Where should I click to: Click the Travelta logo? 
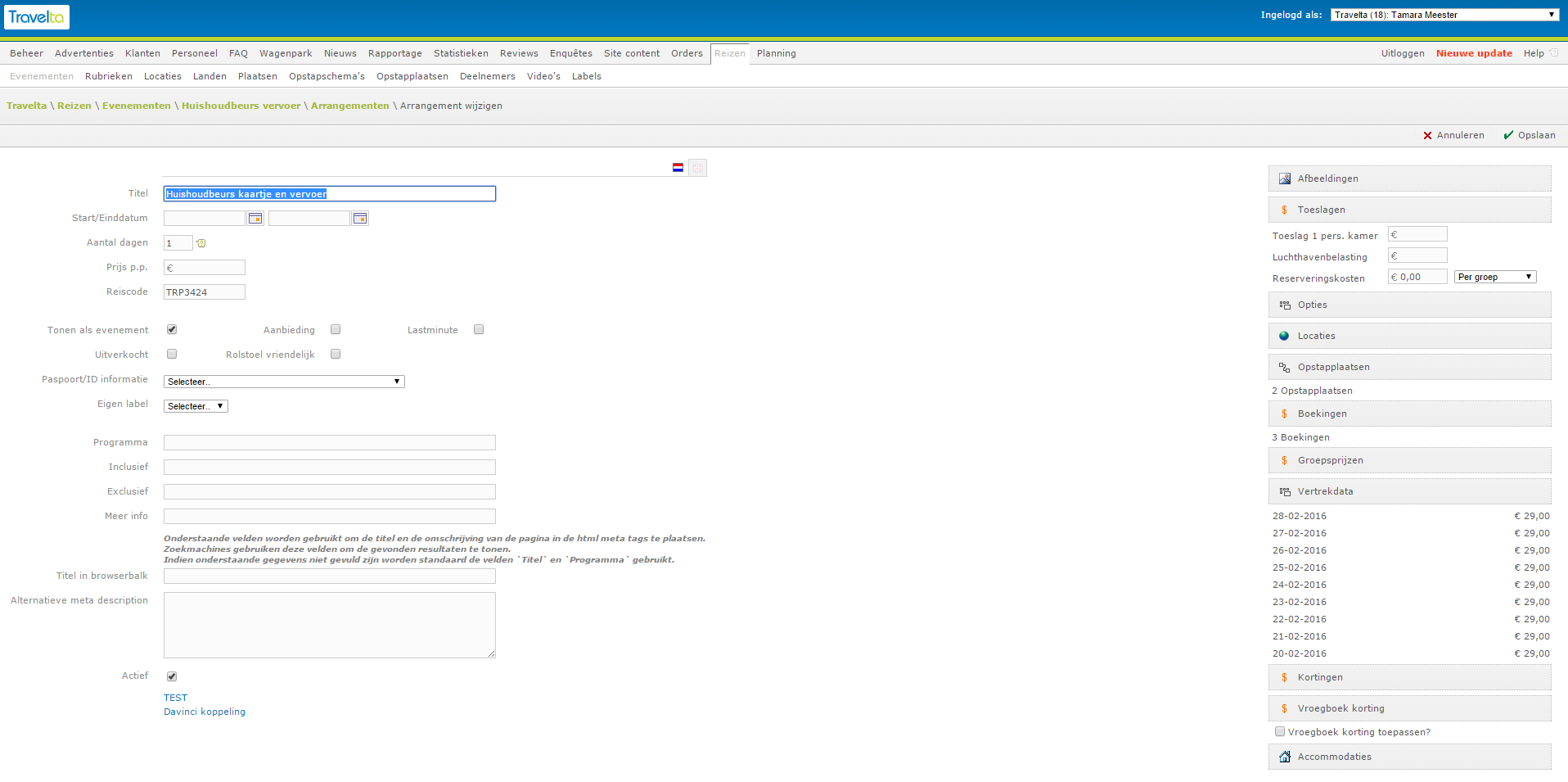[37, 16]
